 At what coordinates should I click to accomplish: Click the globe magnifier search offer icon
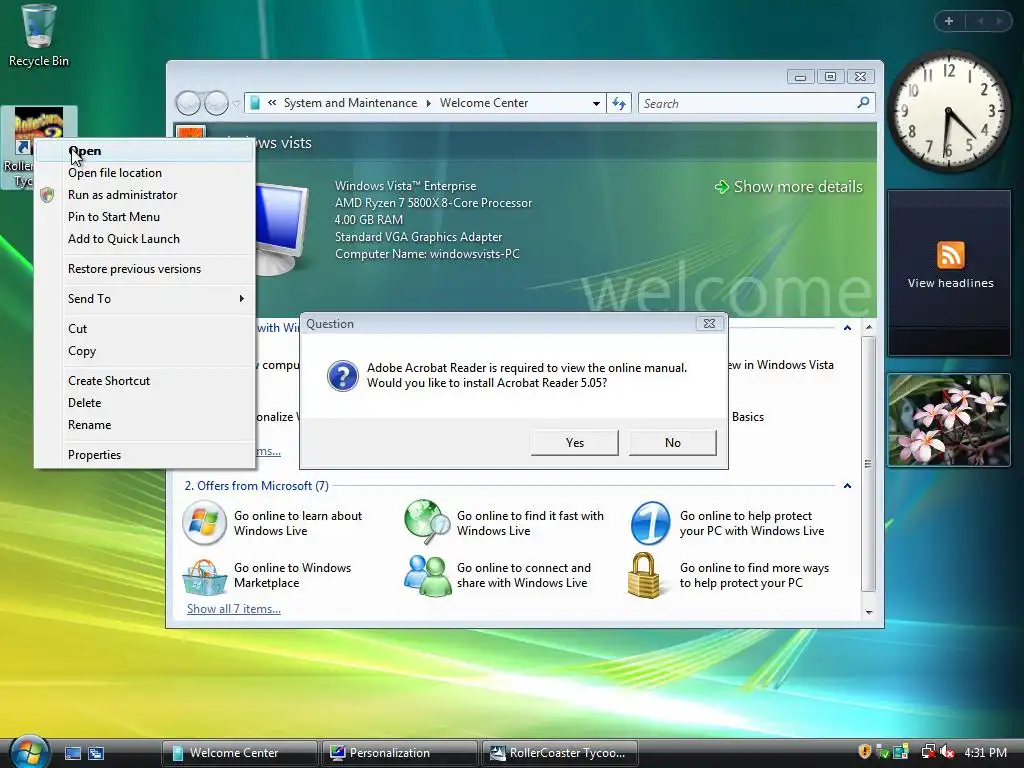tap(427, 522)
